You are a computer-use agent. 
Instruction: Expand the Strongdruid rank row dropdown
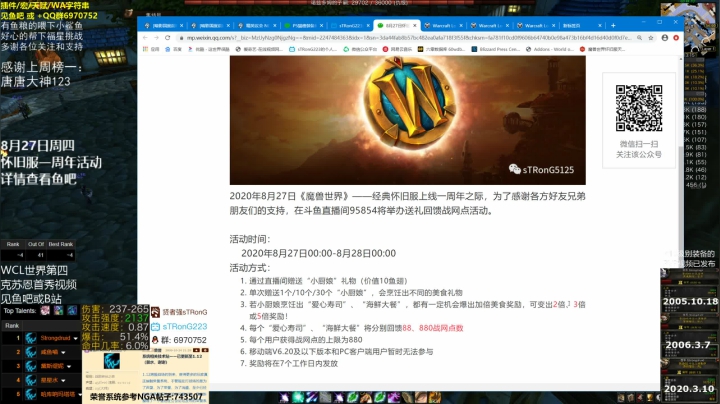click(76, 338)
